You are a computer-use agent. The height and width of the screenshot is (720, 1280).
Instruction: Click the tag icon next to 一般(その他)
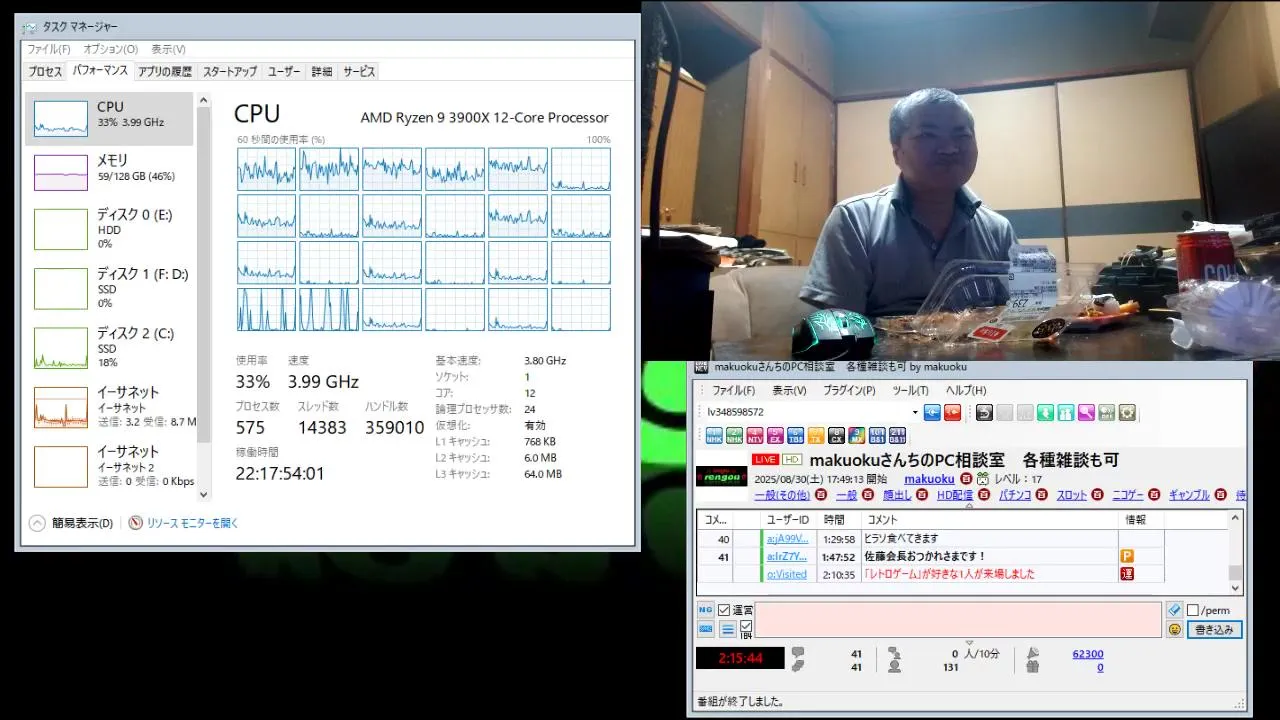[x=820, y=495]
